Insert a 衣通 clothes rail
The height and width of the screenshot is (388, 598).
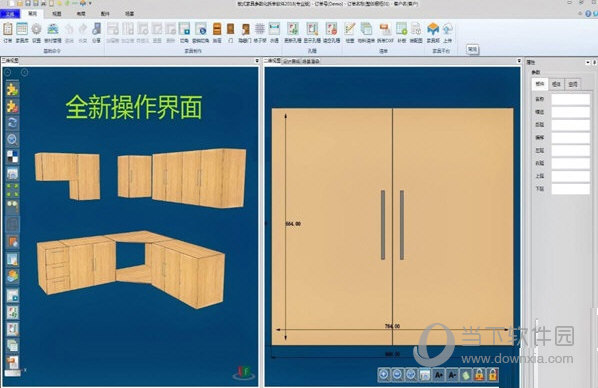[x=274, y=32]
